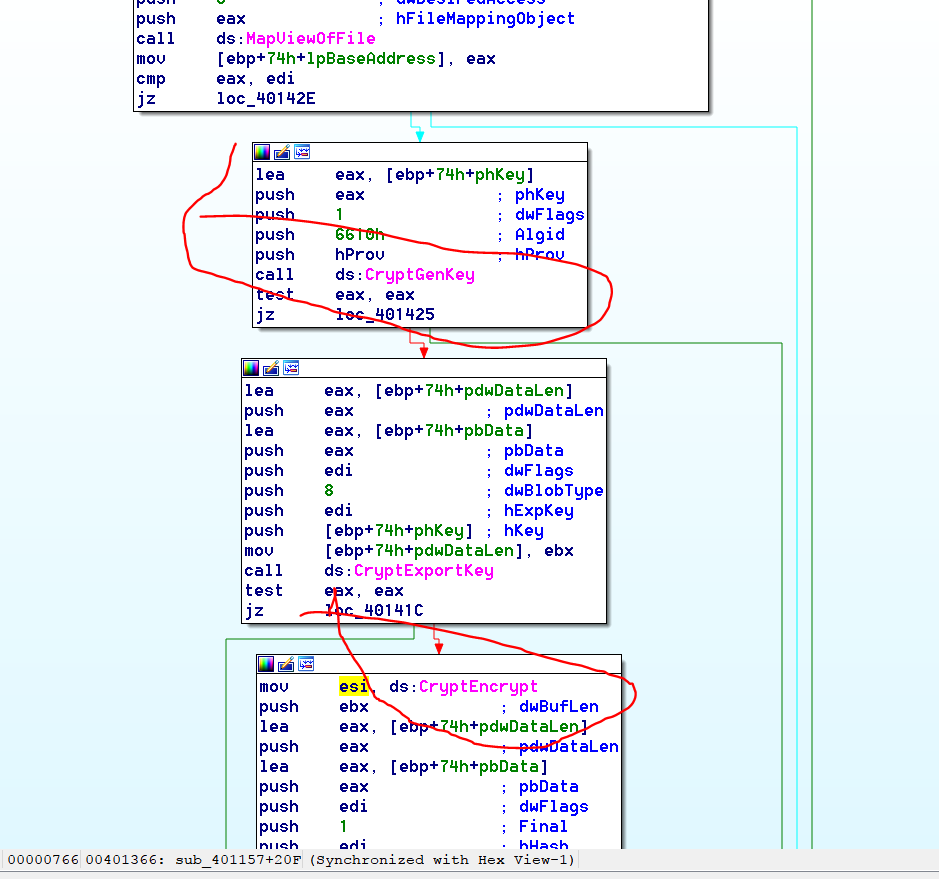Screen dimensions: 939x879
Task: Select the highlighted esi register
Action: tap(353, 687)
